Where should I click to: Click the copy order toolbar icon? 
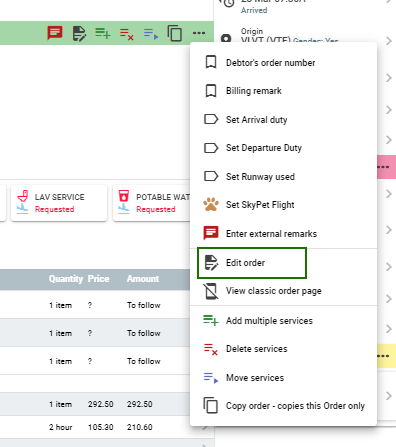click(175, 33)
